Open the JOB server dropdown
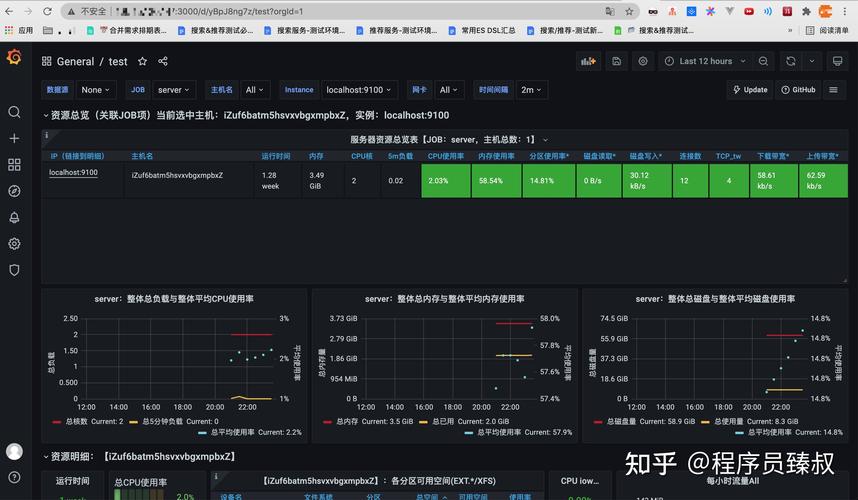Image resolution: width=858 pixels, height=500 pixels. [173, 90]
